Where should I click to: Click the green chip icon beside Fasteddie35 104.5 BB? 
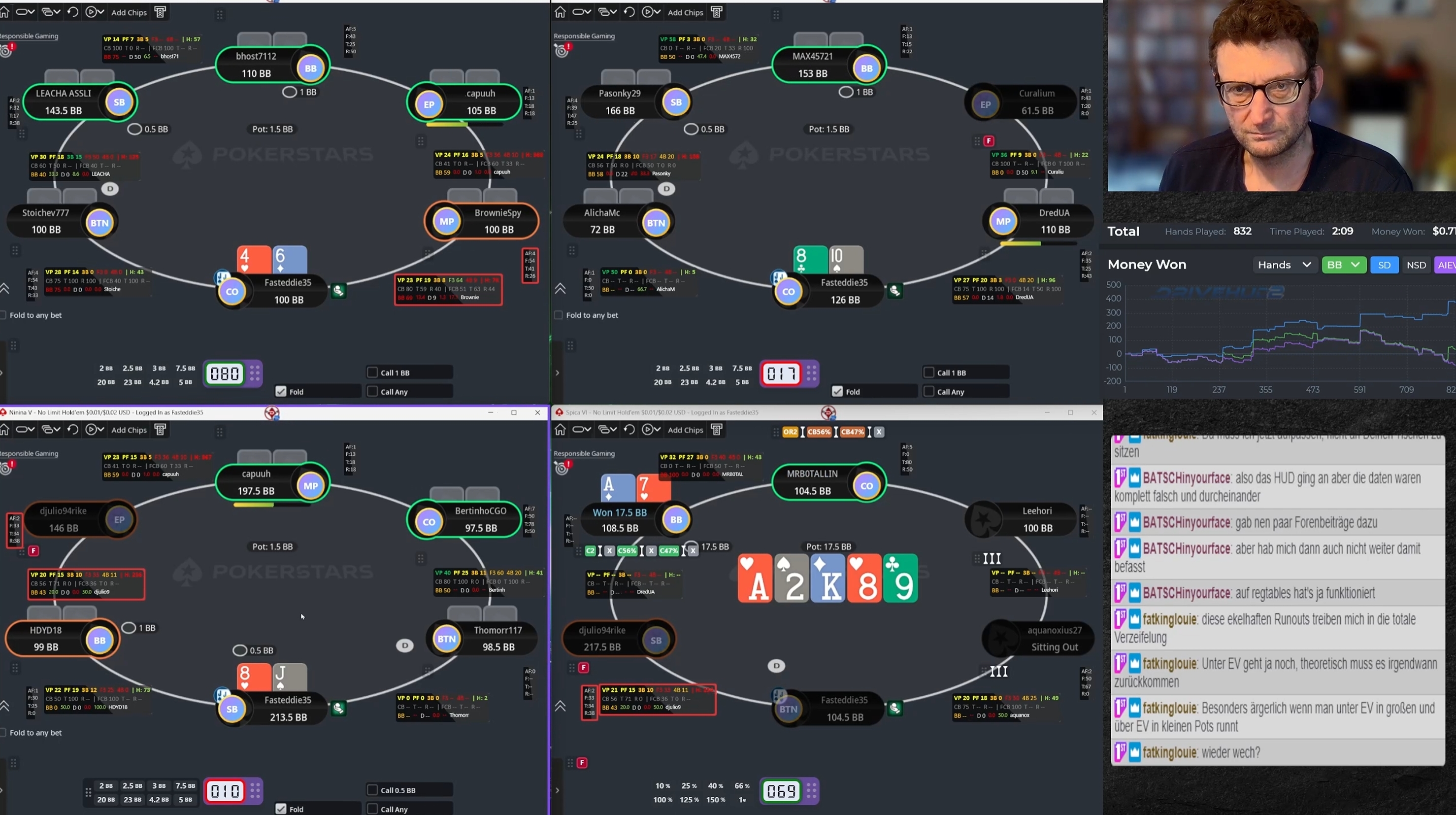pos(895,708)
